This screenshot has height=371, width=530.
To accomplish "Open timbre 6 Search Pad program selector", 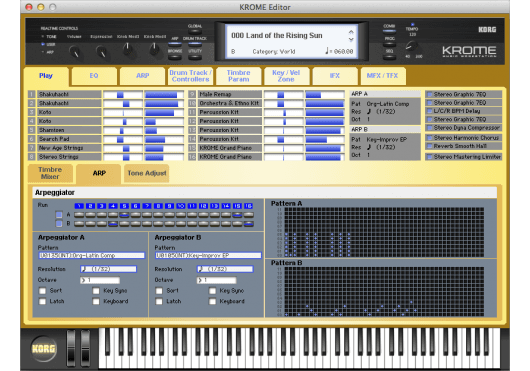I will point(69,139).
